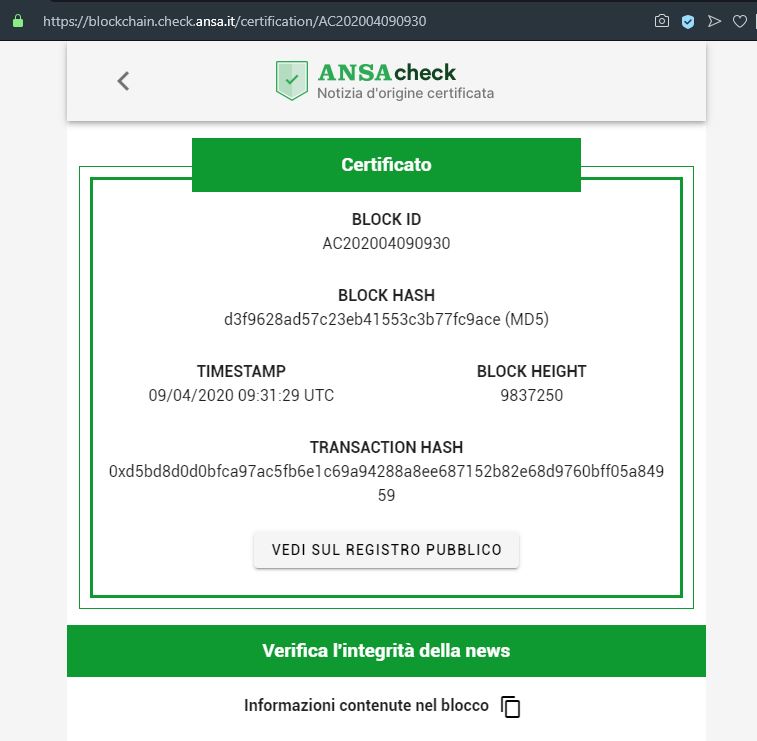Image resolution: width=757 pixels, height=741 pixels.
Task: Select the block ID AC202004090930 text
Action: [386, 243]
